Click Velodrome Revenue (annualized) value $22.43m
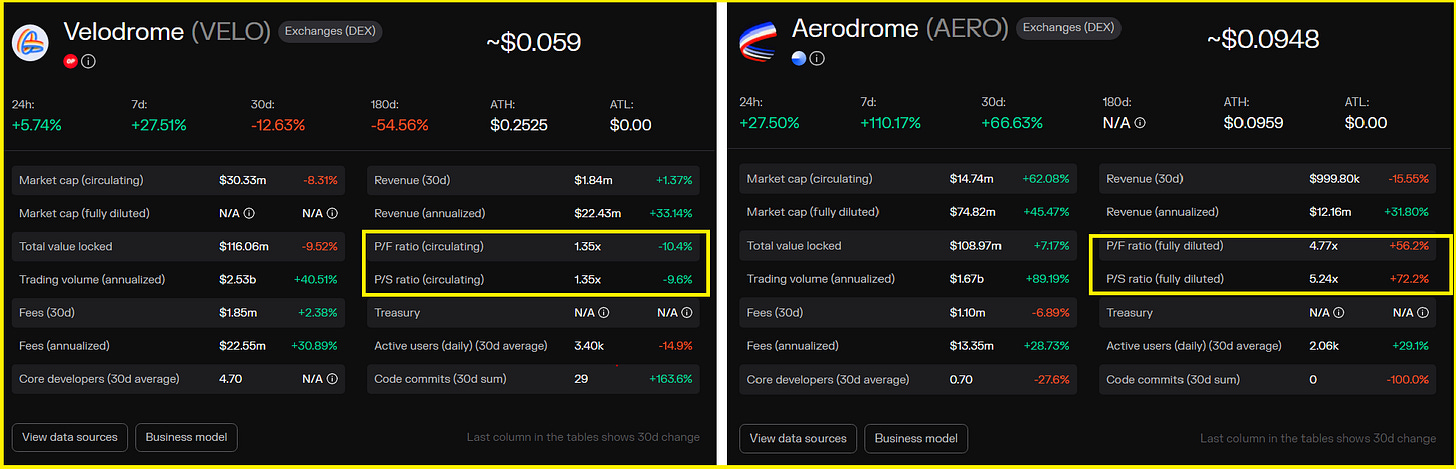Screen dimensions: 1456x469 (598, 213)
